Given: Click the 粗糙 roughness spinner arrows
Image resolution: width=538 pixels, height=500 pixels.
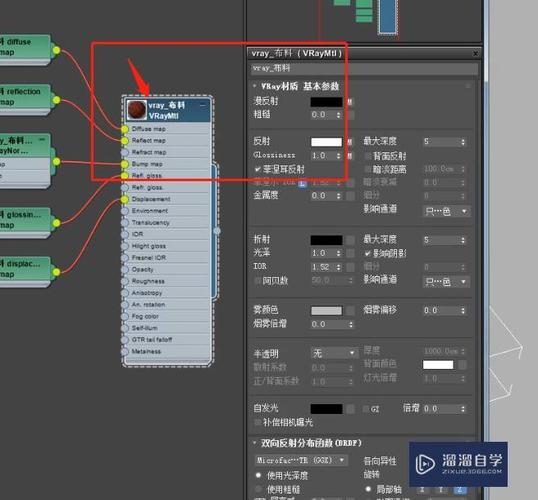Looking at the screenshot, I should tap(339, 115).
